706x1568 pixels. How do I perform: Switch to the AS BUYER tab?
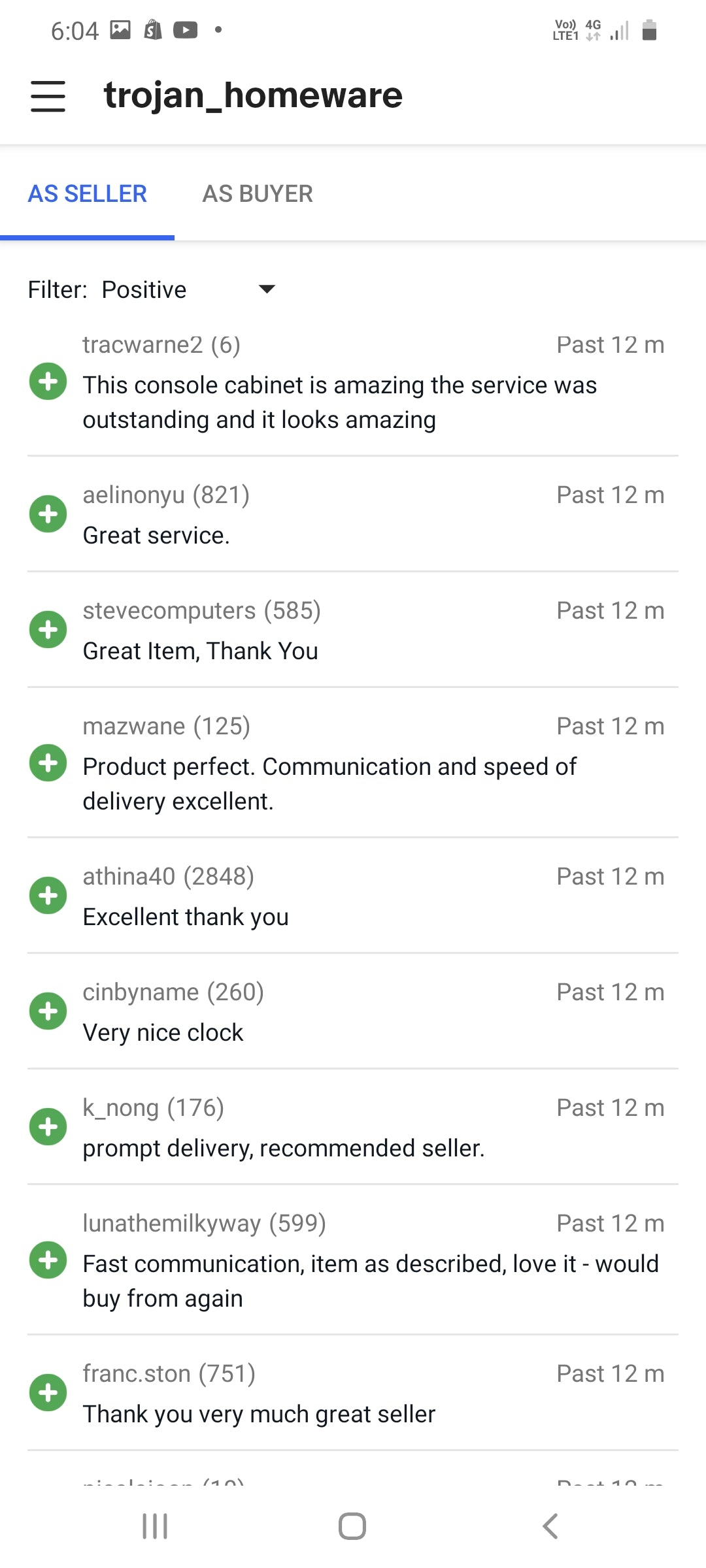(x=258, y=194)
